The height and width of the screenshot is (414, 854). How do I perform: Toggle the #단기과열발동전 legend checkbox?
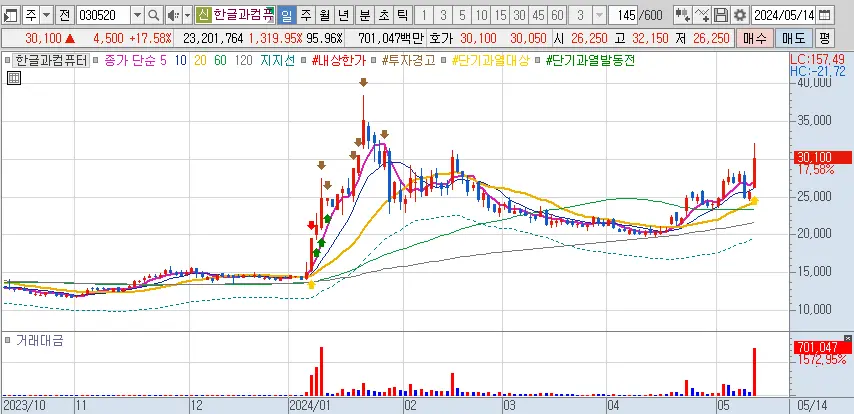(539, 60)
